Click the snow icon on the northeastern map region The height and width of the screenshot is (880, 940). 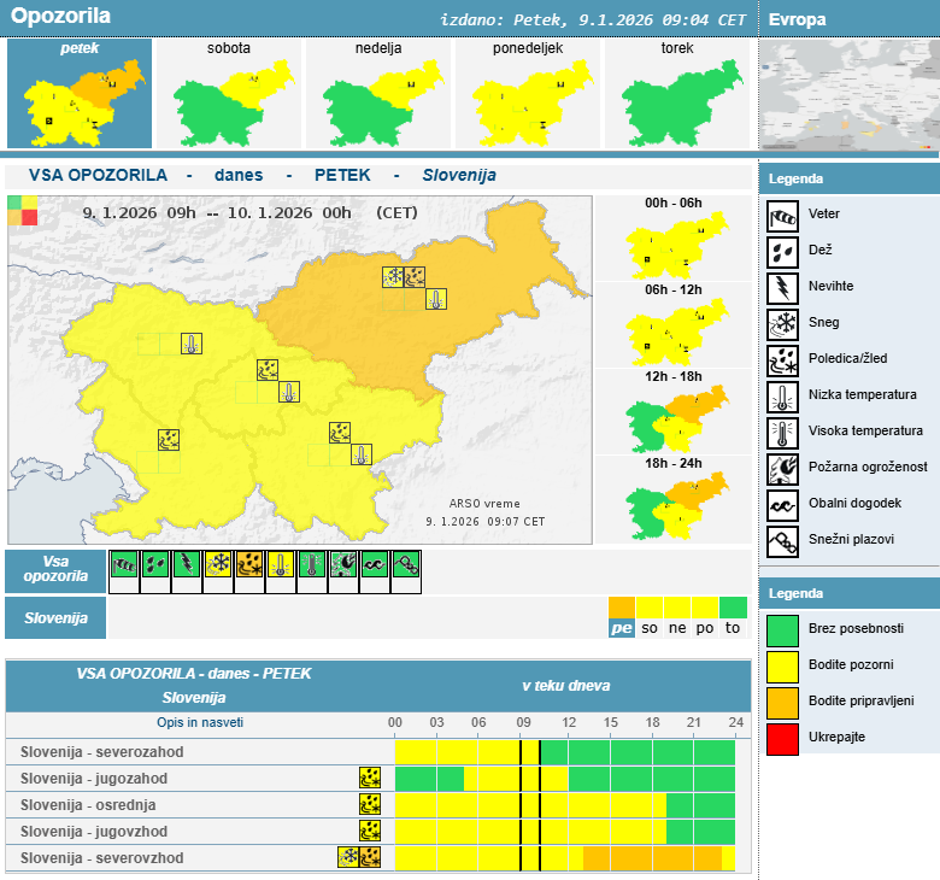tap(393, 277)
